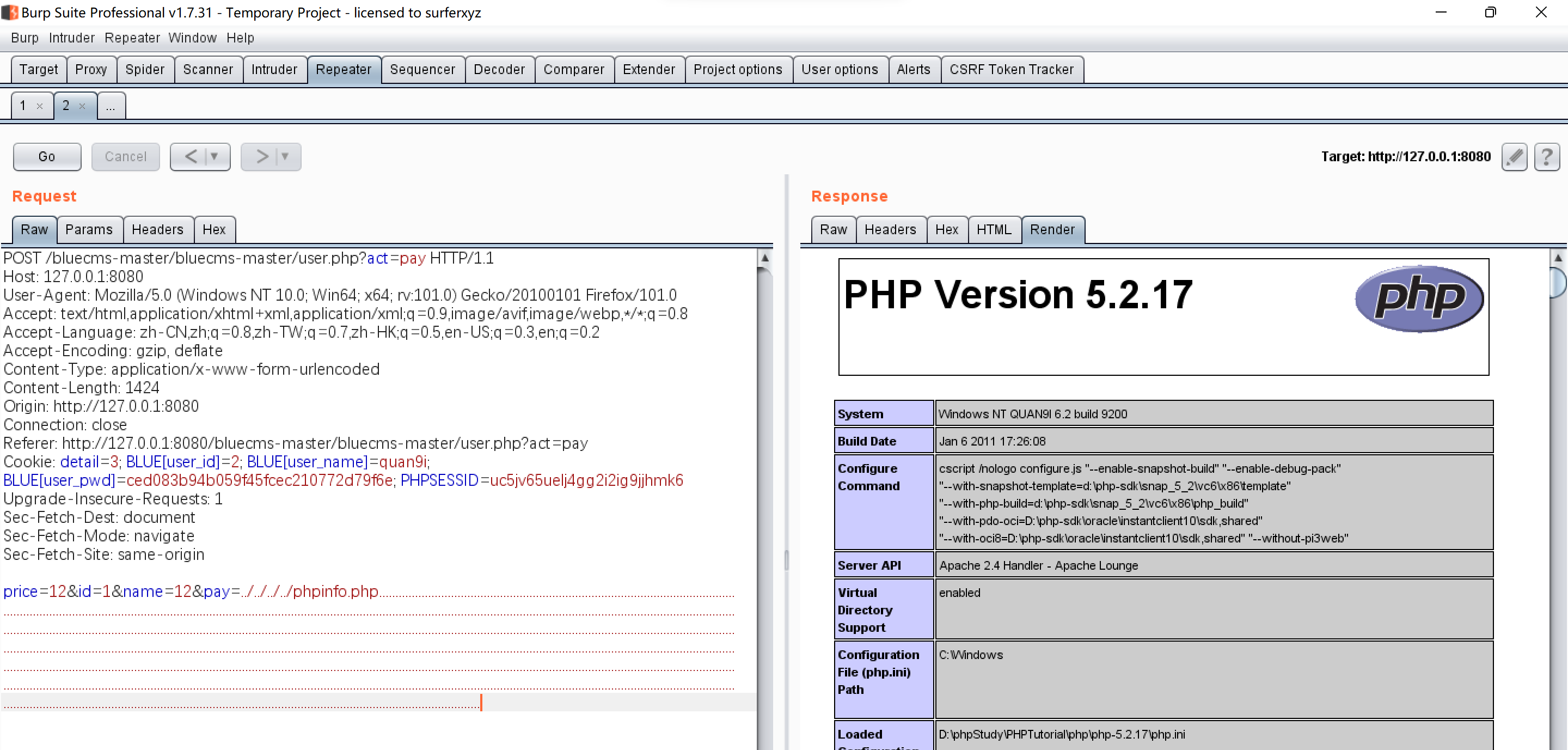1568x750 pixels.
Task: Select the Response Raw tab
Action: coord(834,229)
